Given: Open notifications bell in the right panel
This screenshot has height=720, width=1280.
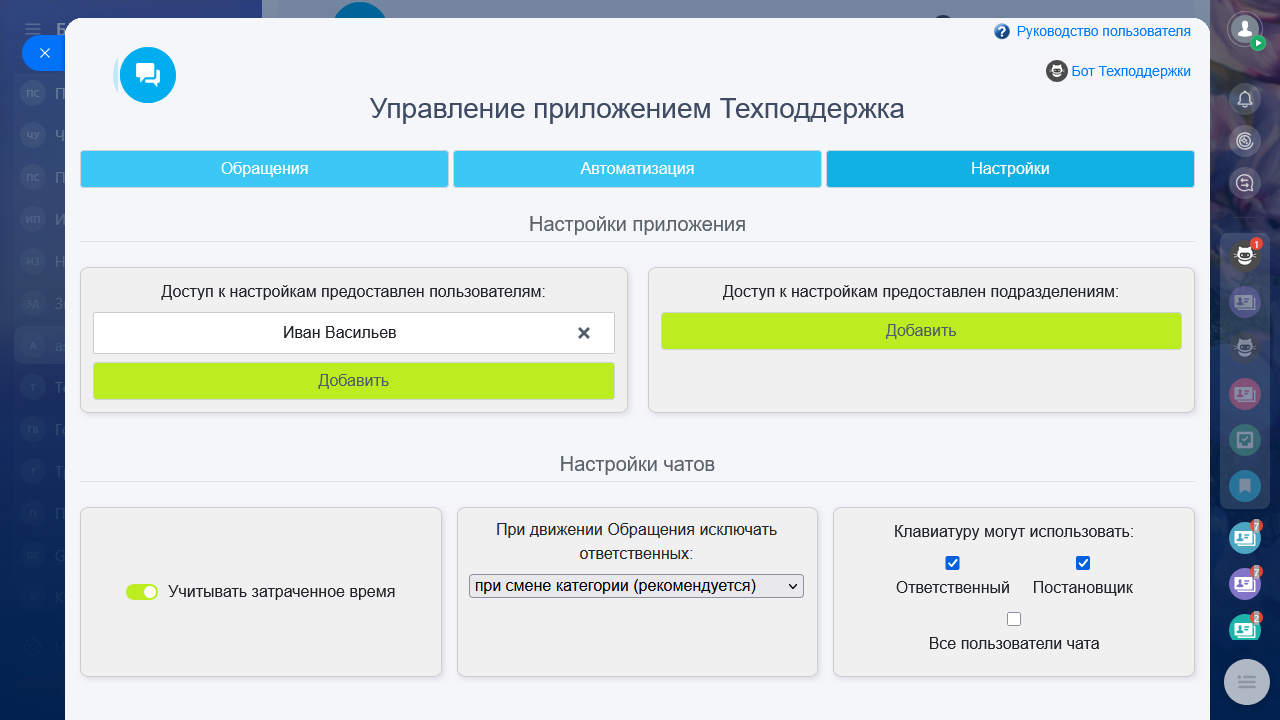Looking at the screenshot, I should pos(1245,99).
